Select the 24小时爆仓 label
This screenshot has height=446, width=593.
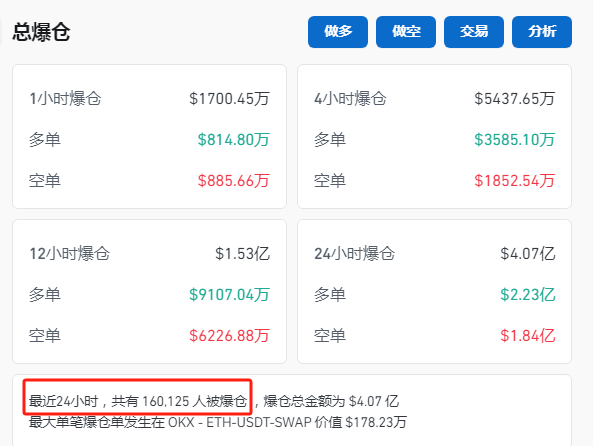pos(354,253)
